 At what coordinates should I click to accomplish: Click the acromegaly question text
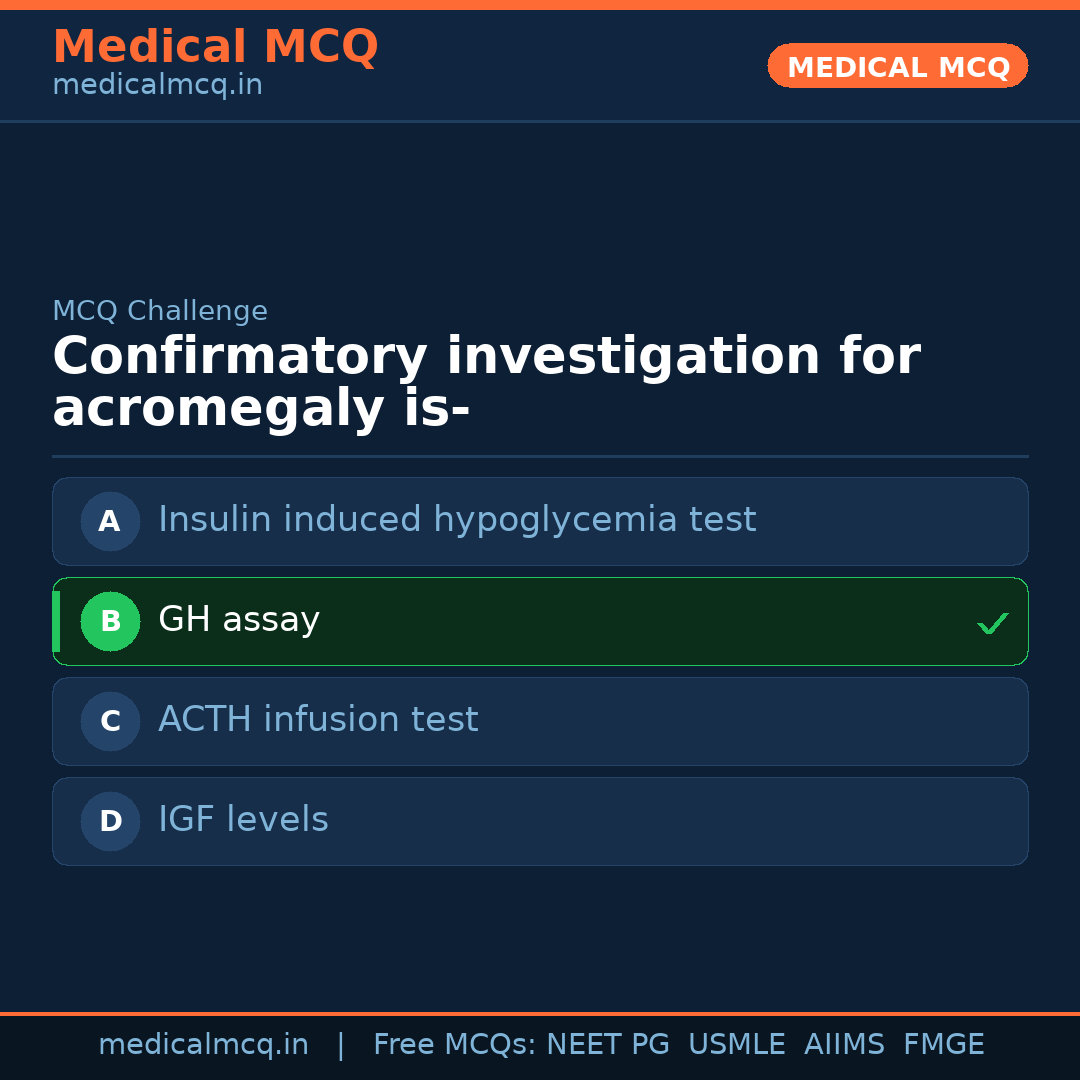click(486, 383)
